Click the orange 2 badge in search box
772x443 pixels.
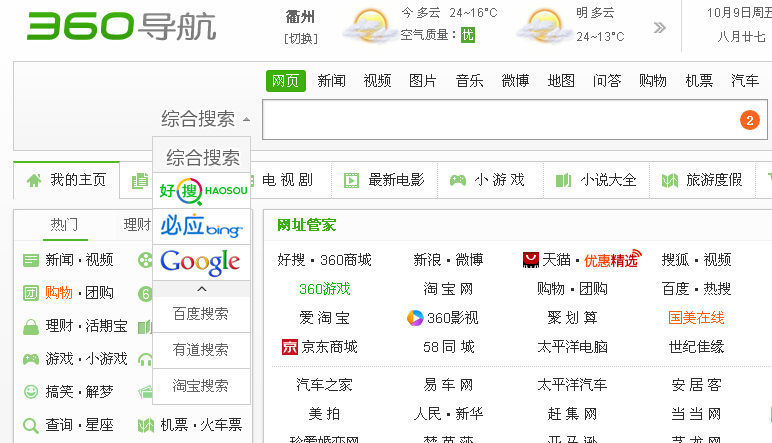(x=749, y=120)
